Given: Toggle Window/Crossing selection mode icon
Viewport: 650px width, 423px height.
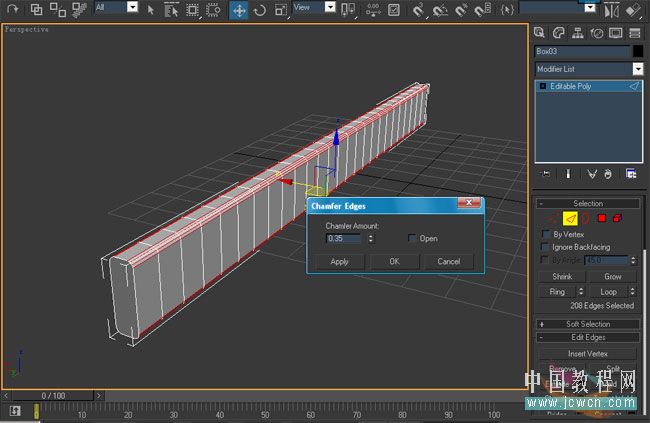Looking at the screenshot, I should (x=213, y=10).
